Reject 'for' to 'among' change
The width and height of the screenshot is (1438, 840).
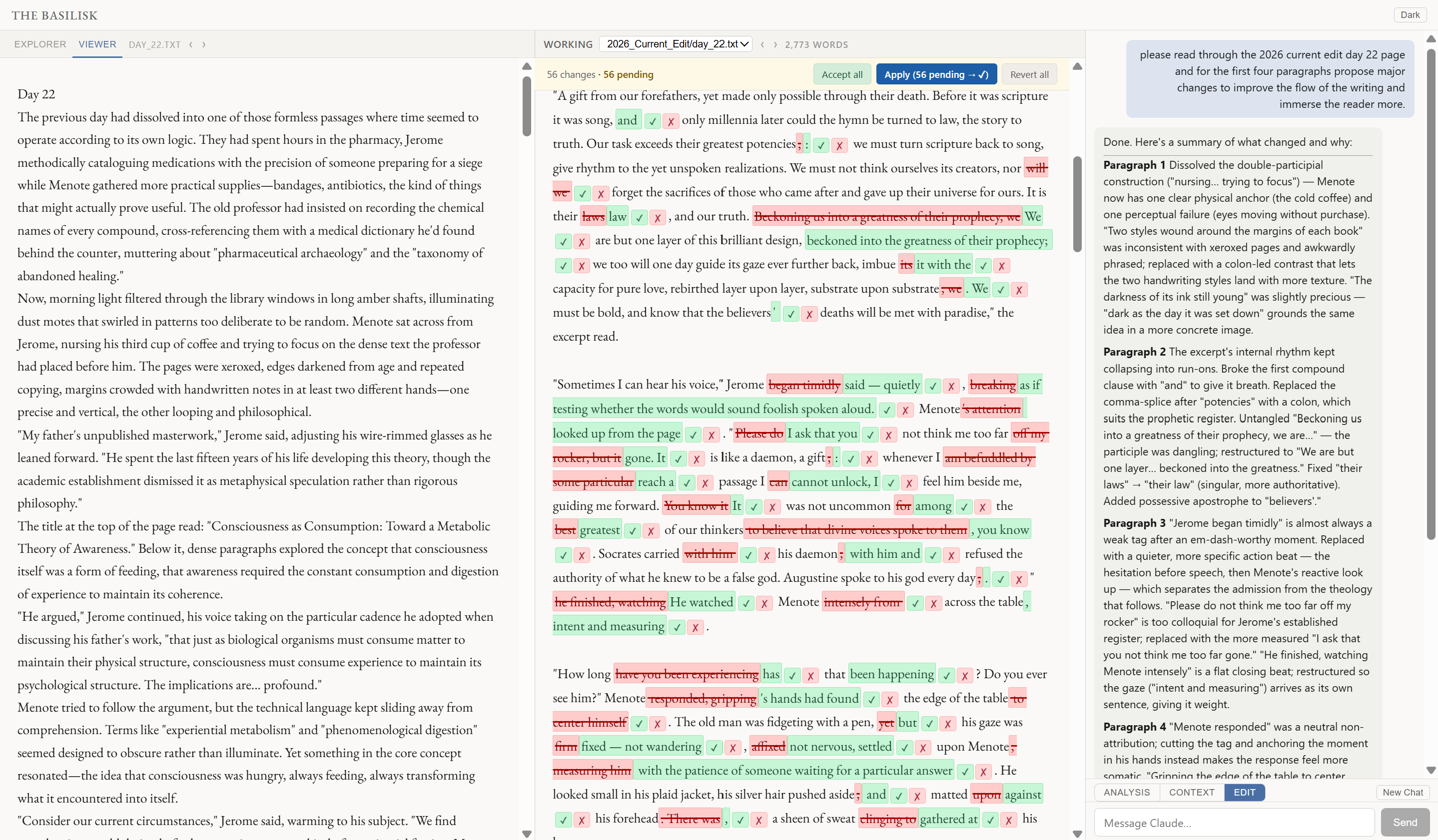[982, 506]
